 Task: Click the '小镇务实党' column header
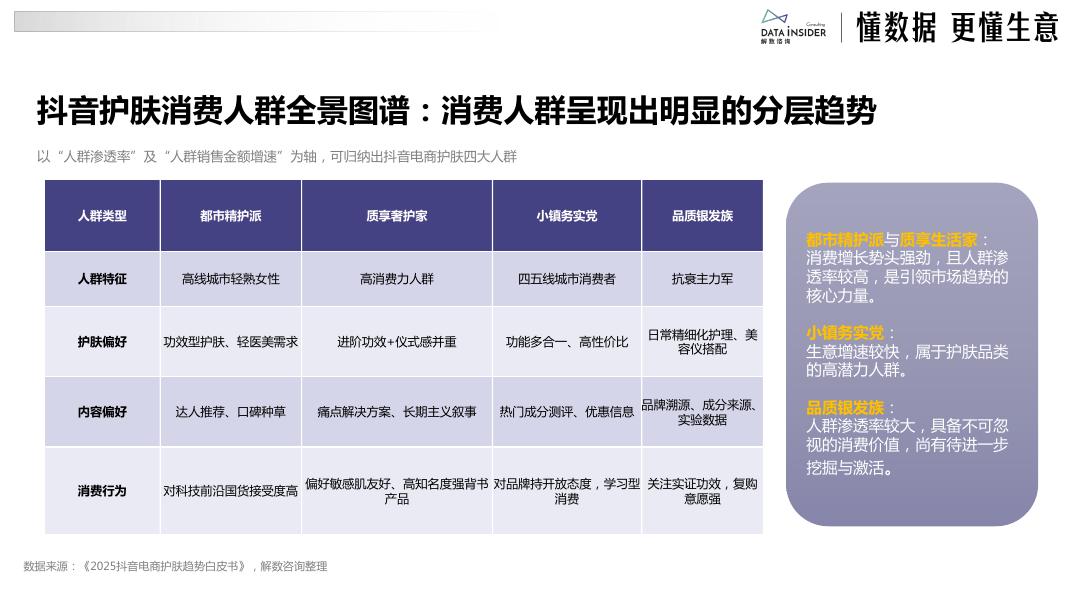point(567,216)
